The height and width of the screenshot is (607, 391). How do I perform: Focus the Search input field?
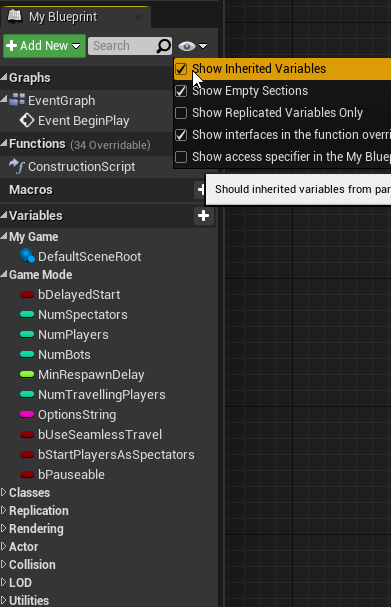[x=122, y=46]
